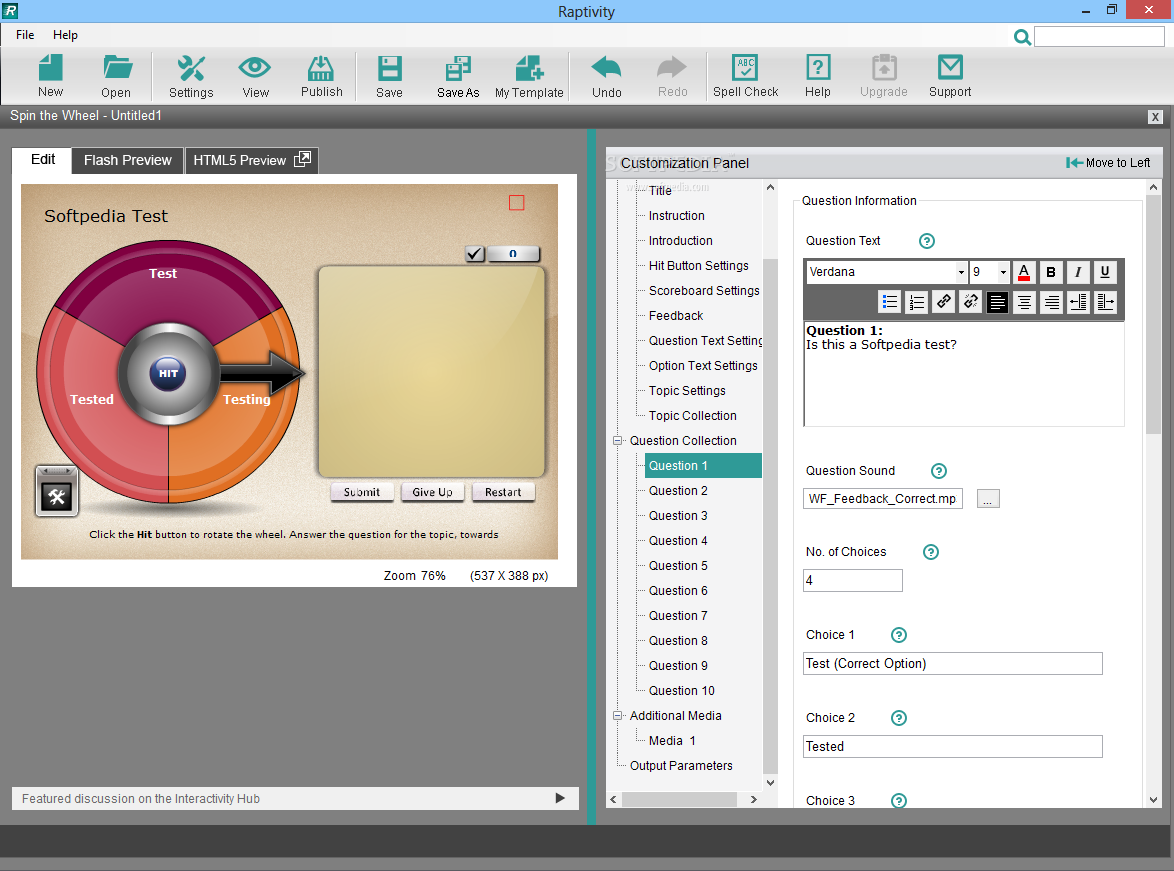Screen dimensions: 1174x871
Task: Click the Submit button in preview
Action: (362, 492)
